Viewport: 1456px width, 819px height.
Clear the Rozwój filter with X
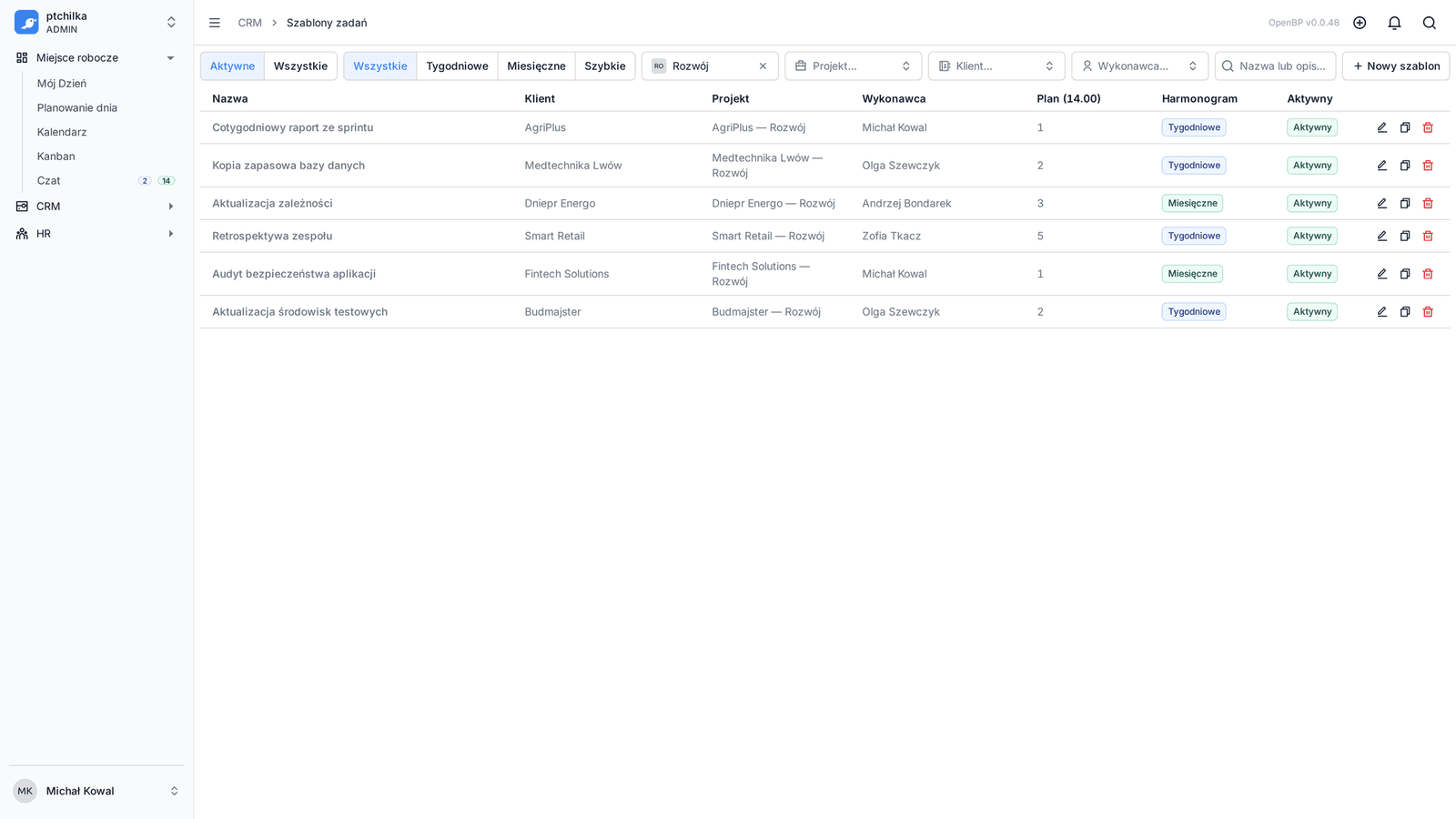[x=763, y=66]
